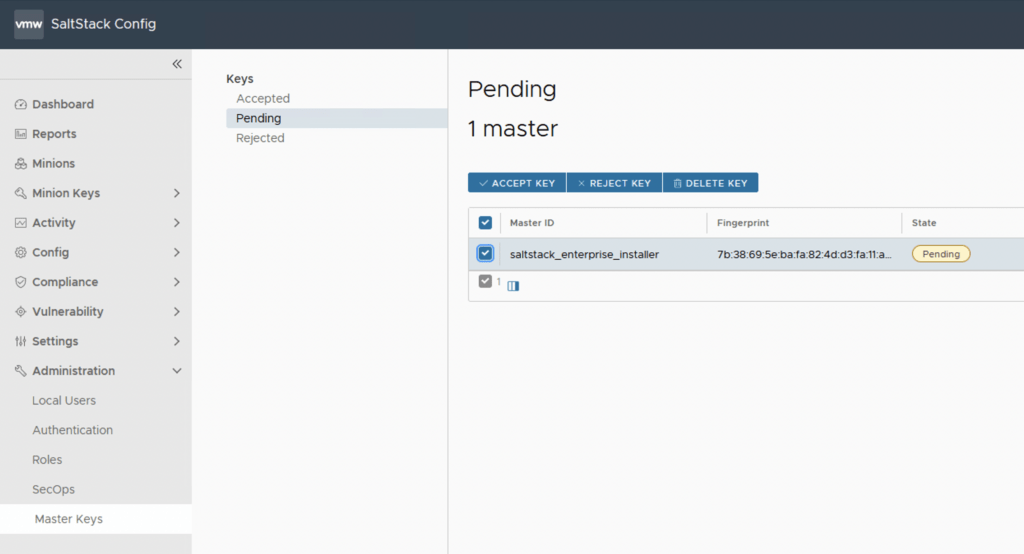The width and height of the screenshot is (1024, 554).
Task: Click the Reports icon in sidebar
Action: pyautogui.click(x=21, y=134)
